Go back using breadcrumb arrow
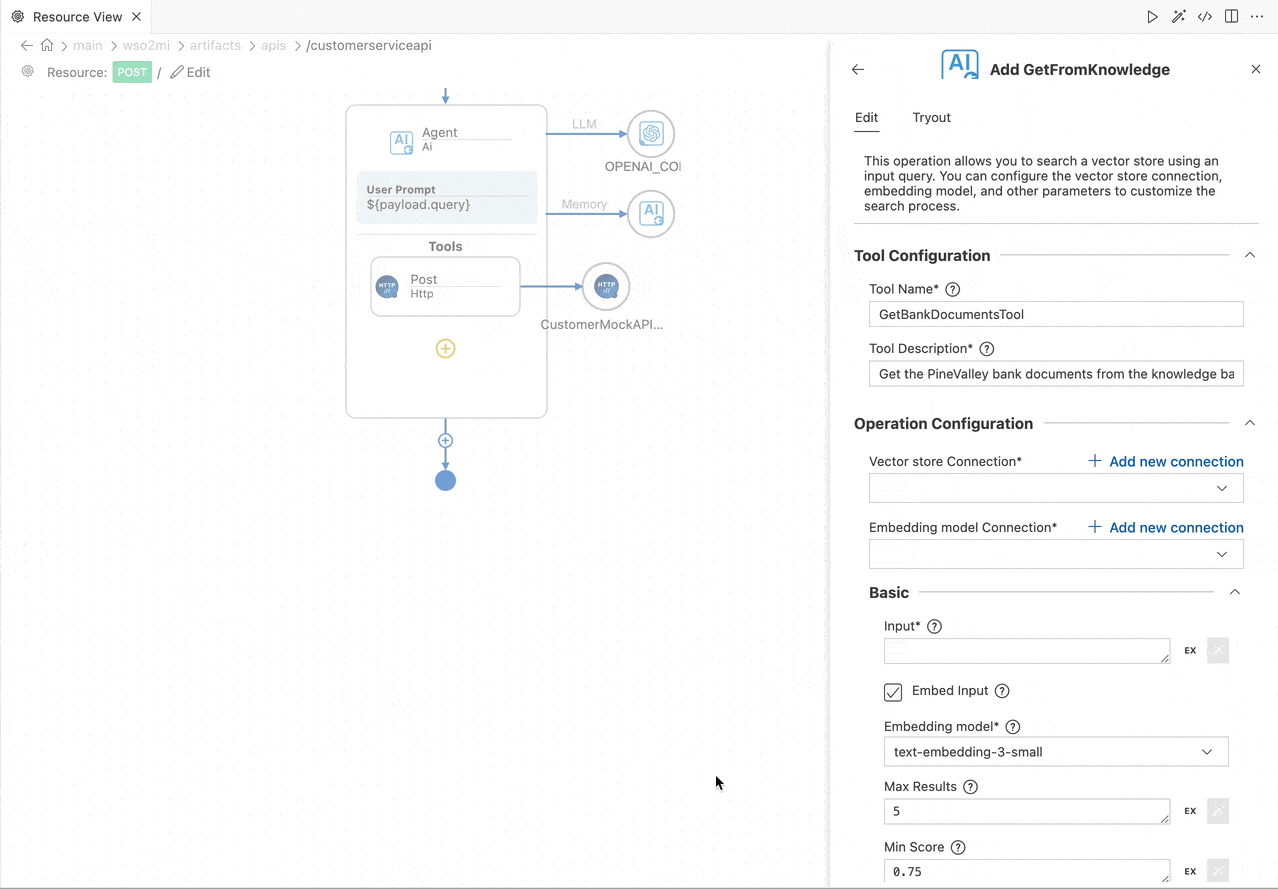The height and width of the screenshot is (889, 1278). tap(27, 45)
